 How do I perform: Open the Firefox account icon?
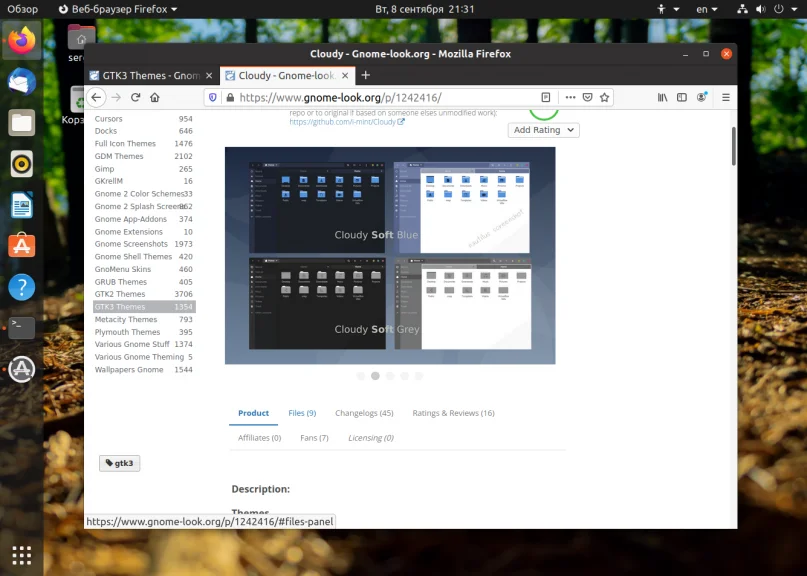[x=701, y=97]
